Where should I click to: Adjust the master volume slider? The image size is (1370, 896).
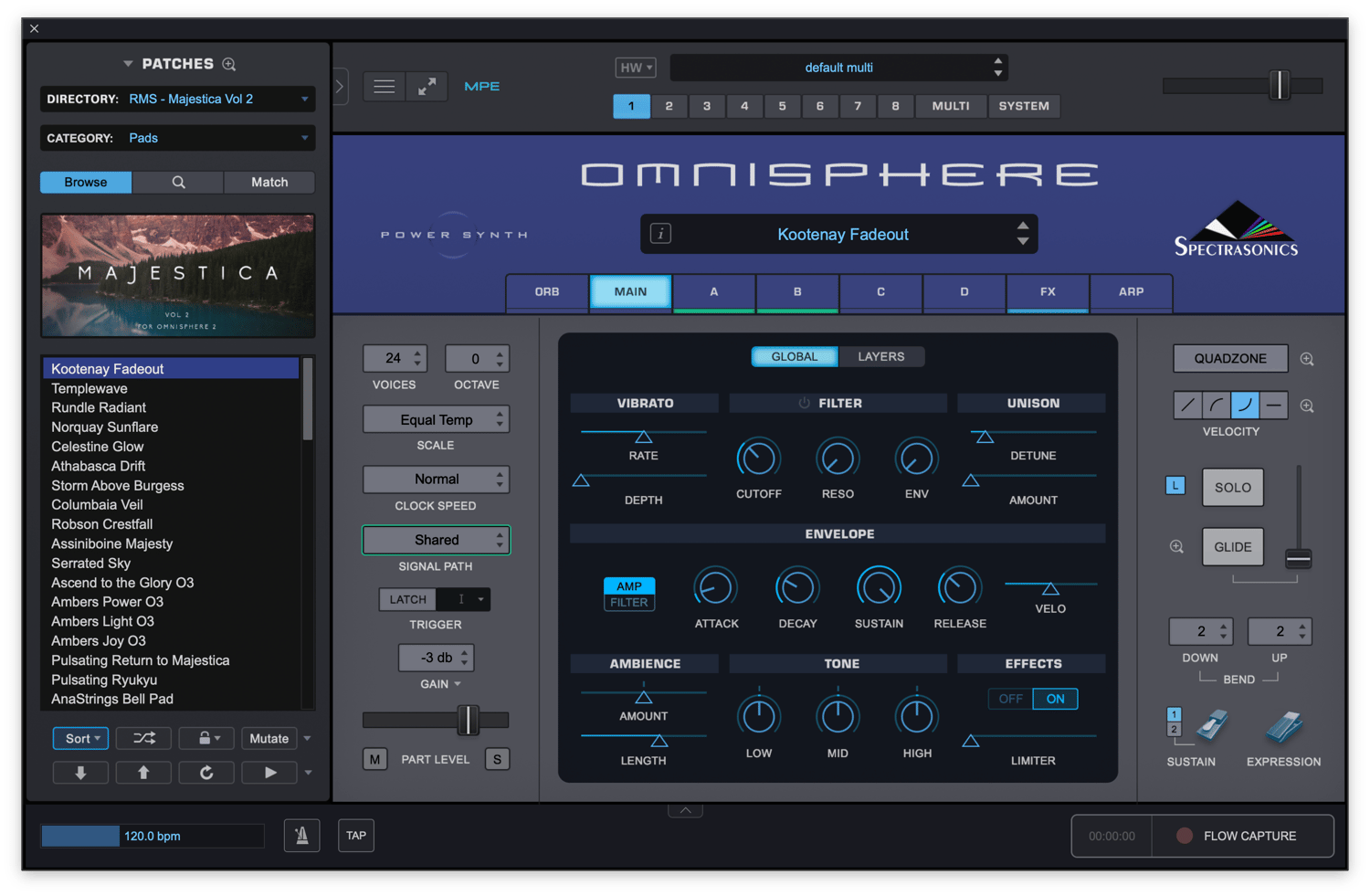click(x=1280, y=86)
